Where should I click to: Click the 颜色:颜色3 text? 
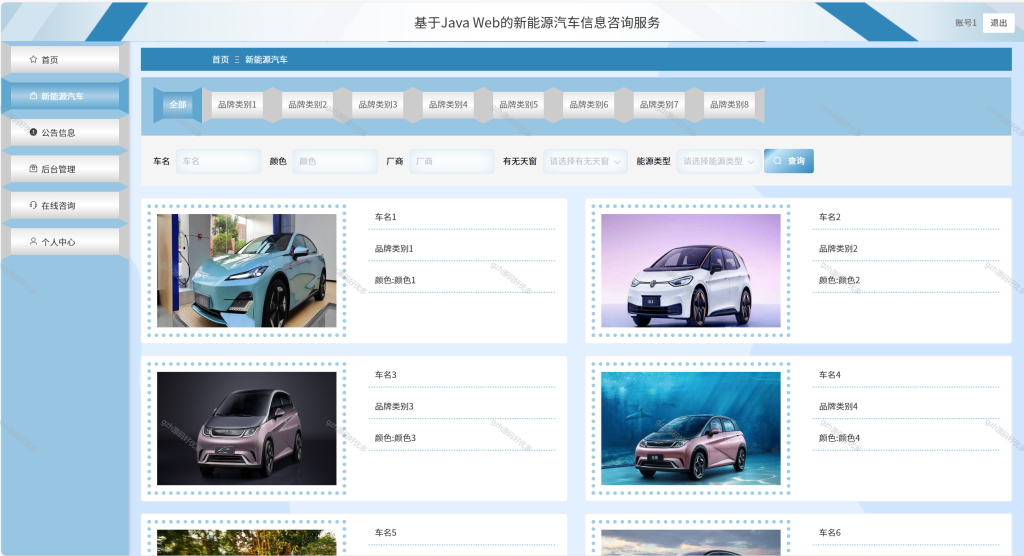pos(395,438)
